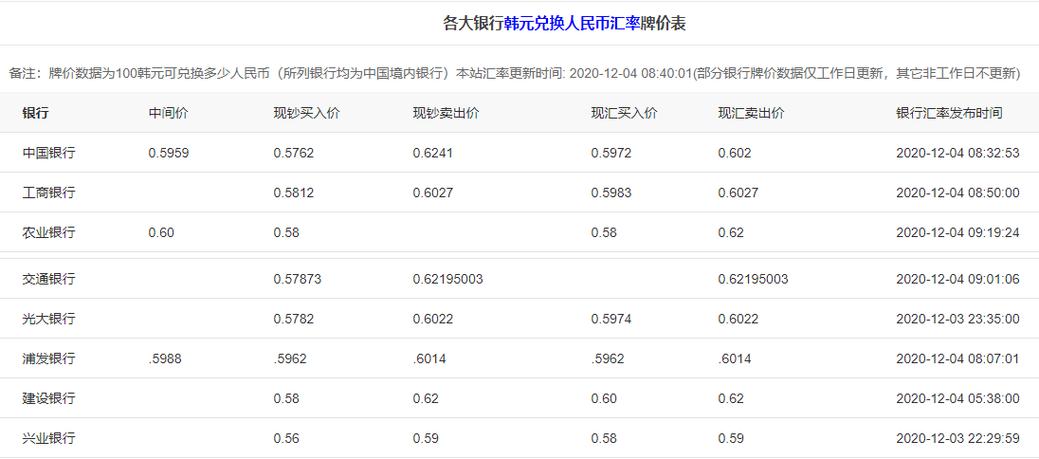Click timestamp 2020-12-04 08:50:00
Screen dimensions: 1039x459
pyautogui.click(x=957, y=193)
